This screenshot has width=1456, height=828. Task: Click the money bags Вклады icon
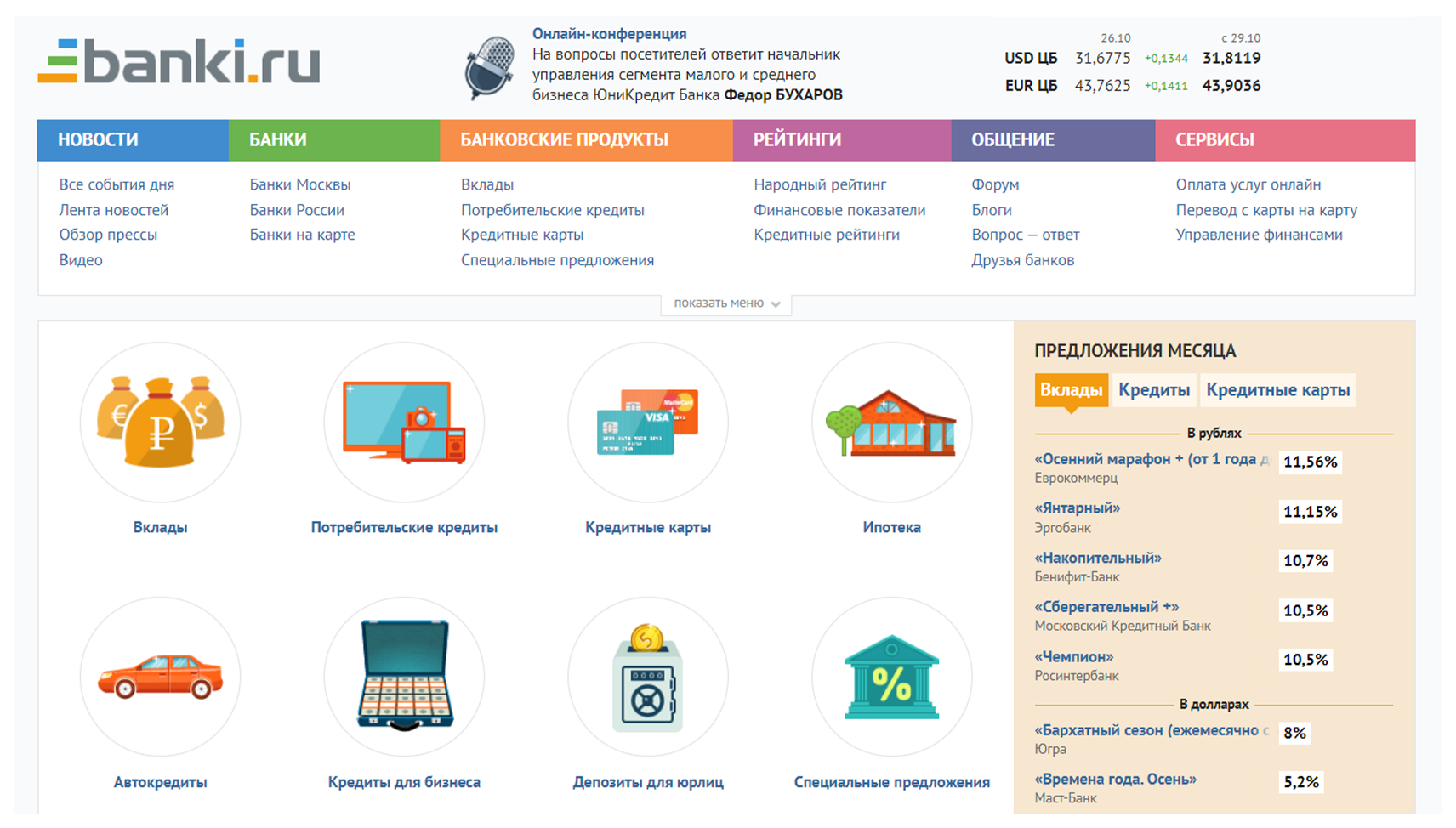(160, 423)
